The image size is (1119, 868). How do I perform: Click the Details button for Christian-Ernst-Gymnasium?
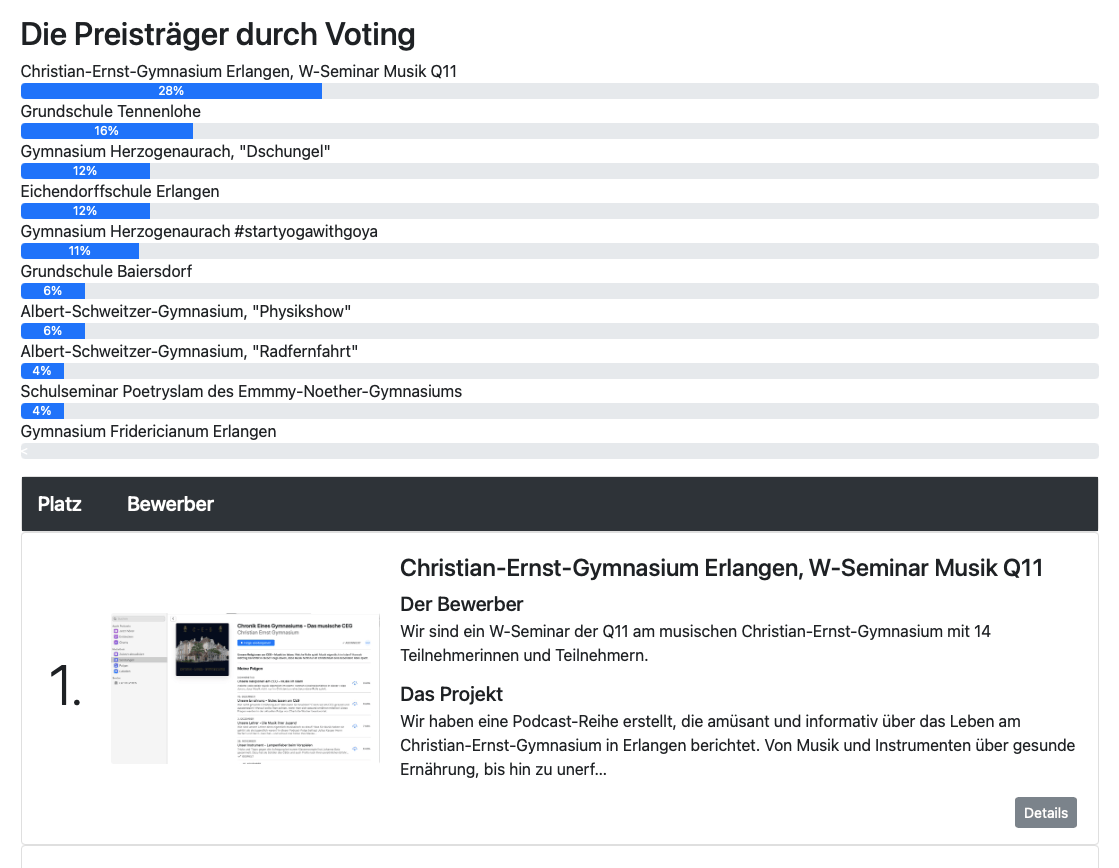(x=1045, y=812)
